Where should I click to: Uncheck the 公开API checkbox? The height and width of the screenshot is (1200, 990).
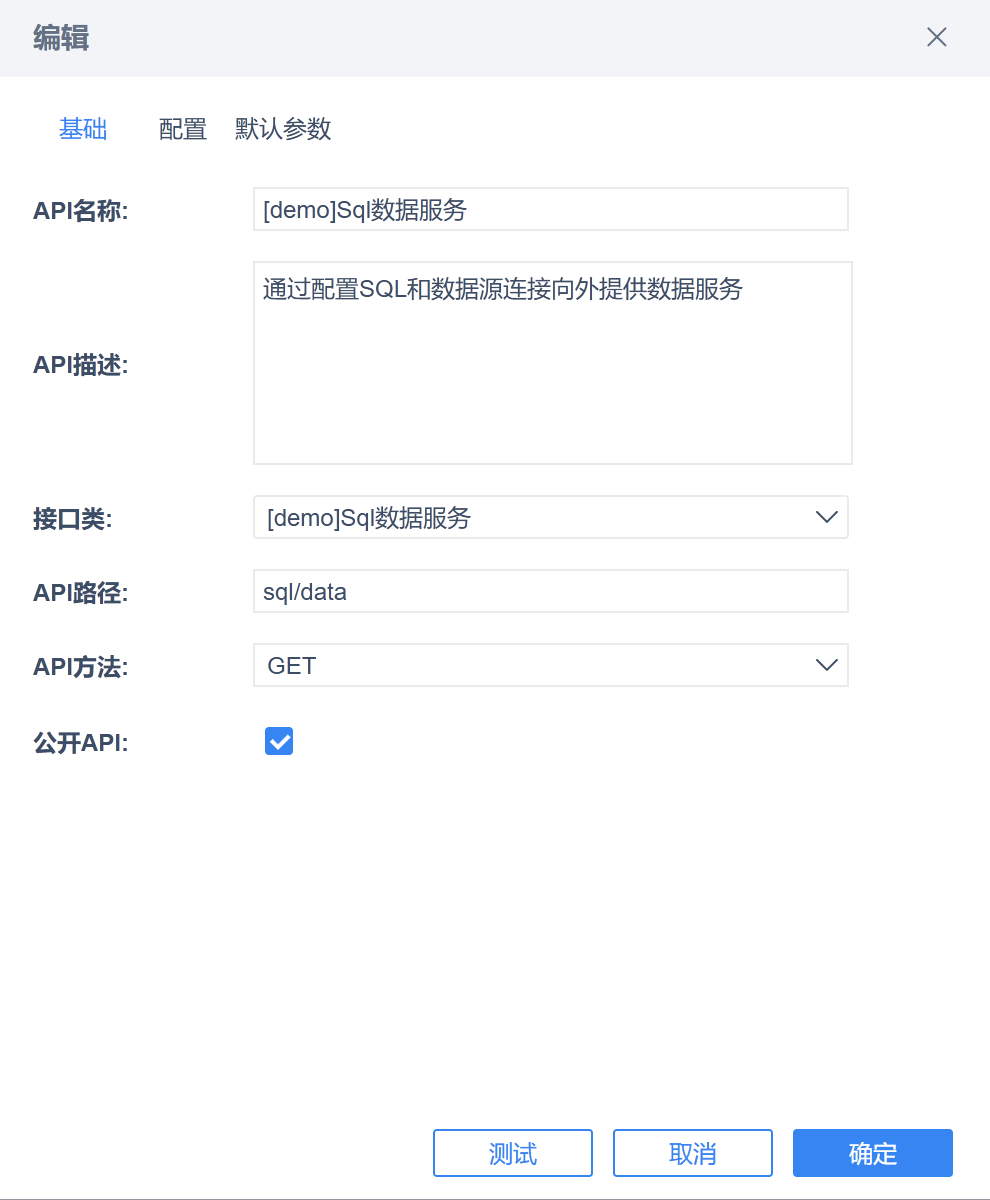tap(279, 741)
